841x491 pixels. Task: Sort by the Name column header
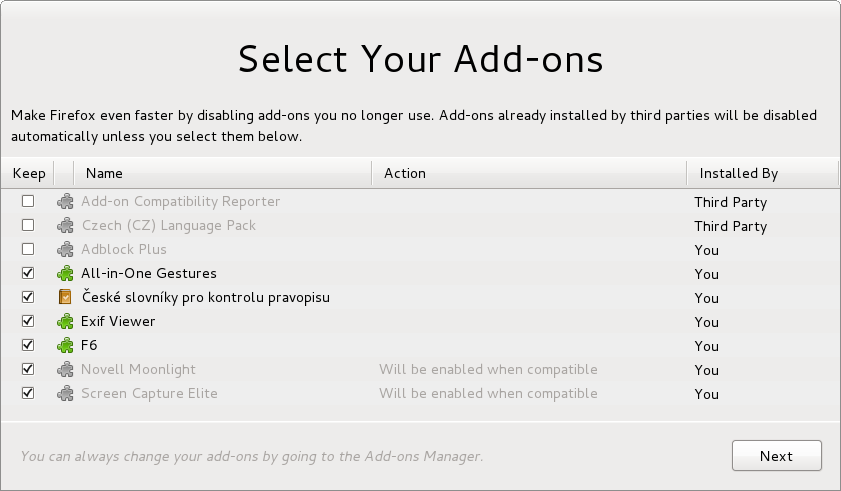(x=223, y=173)
